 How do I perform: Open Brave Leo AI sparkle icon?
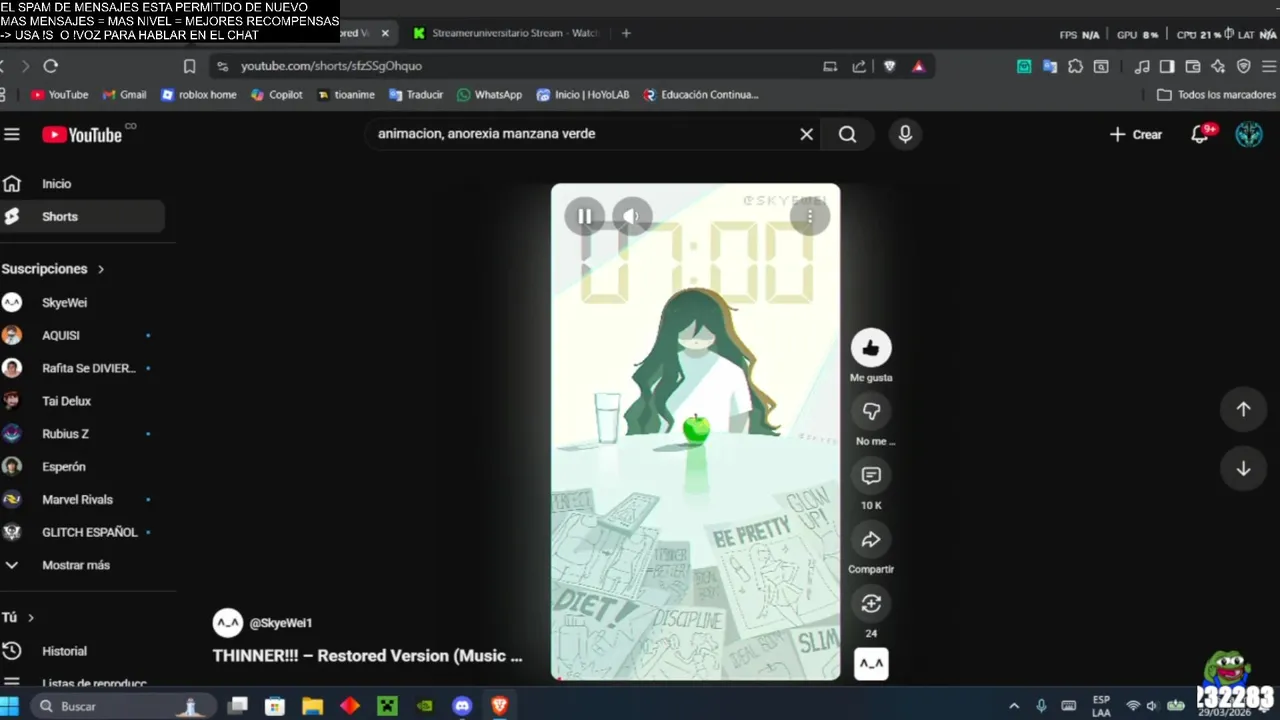click(x=1218, y=66)
